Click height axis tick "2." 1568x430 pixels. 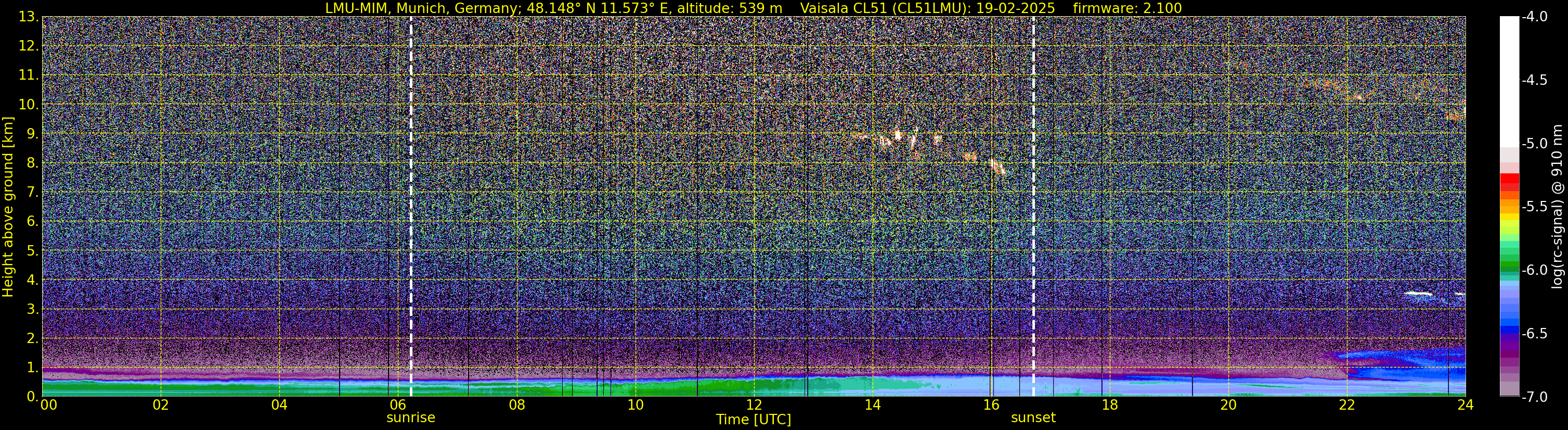coord(33,339)
